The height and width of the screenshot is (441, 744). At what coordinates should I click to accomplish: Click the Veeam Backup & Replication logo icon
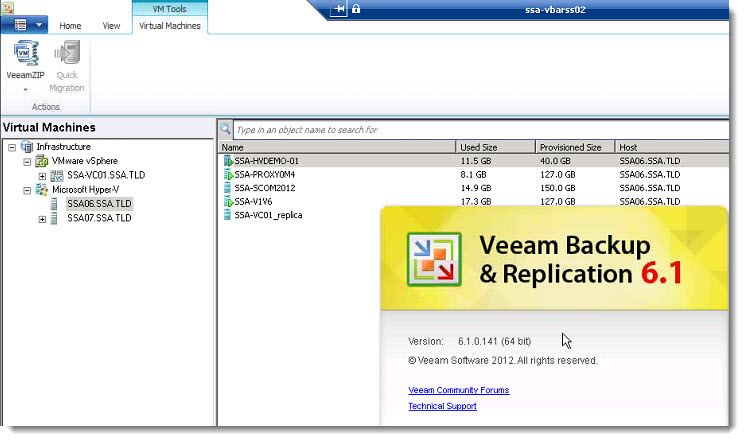[434, 259]
